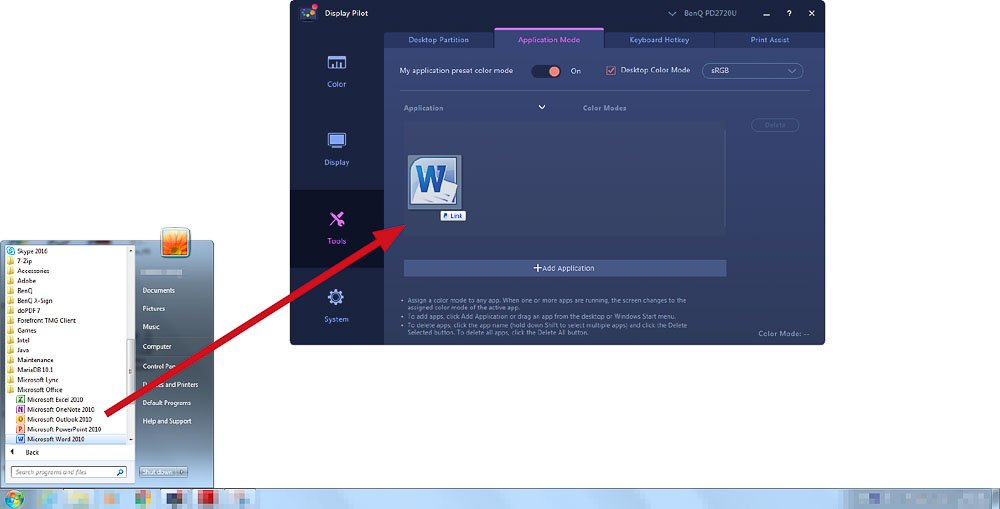Open Default Programs entry
Screen dimensions: 1000x509
coord(166,403)
